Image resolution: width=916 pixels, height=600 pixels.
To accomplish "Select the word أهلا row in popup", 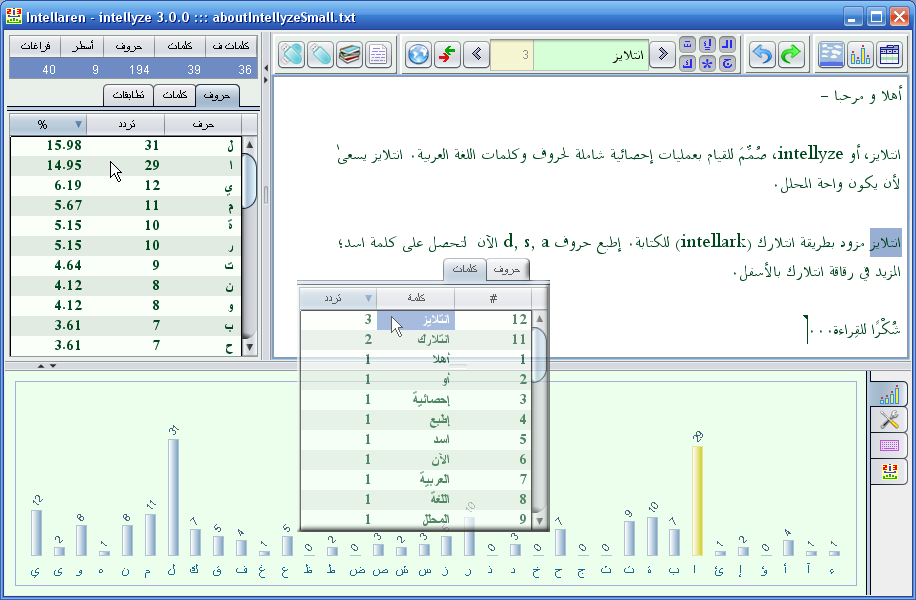I will [x=416, y=359].
